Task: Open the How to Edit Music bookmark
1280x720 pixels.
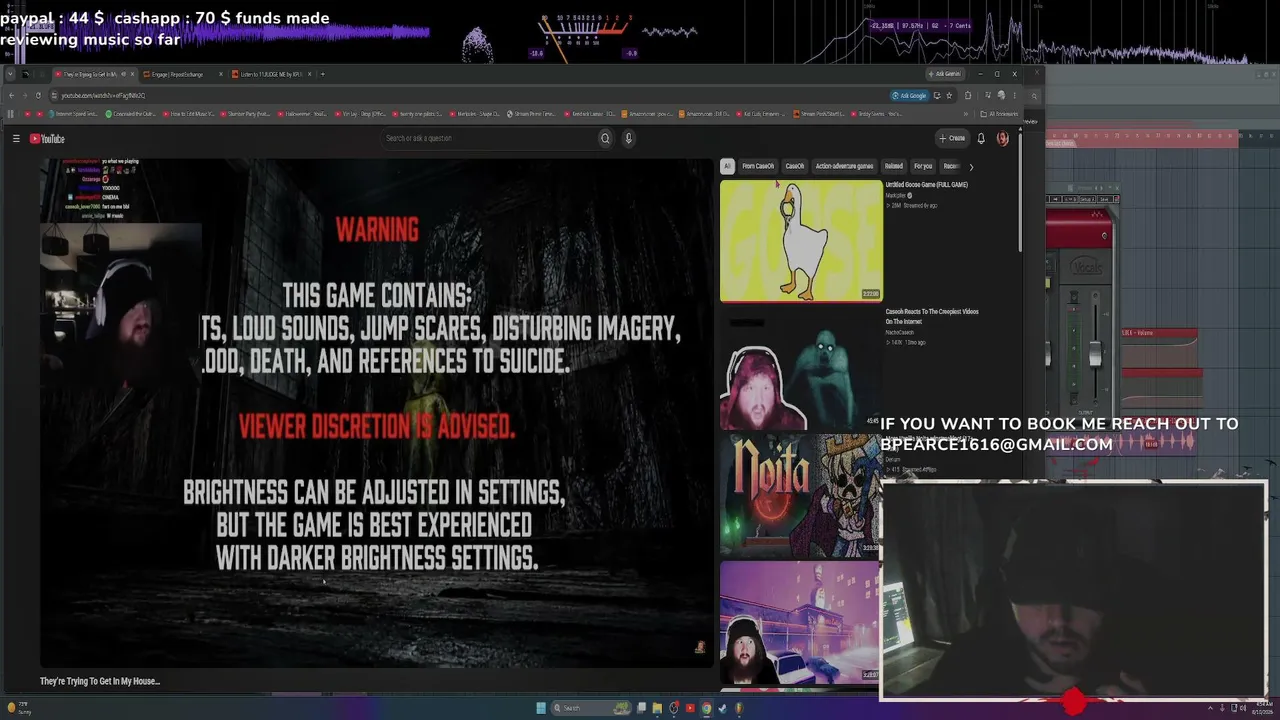Action: (x=189, y=114)
